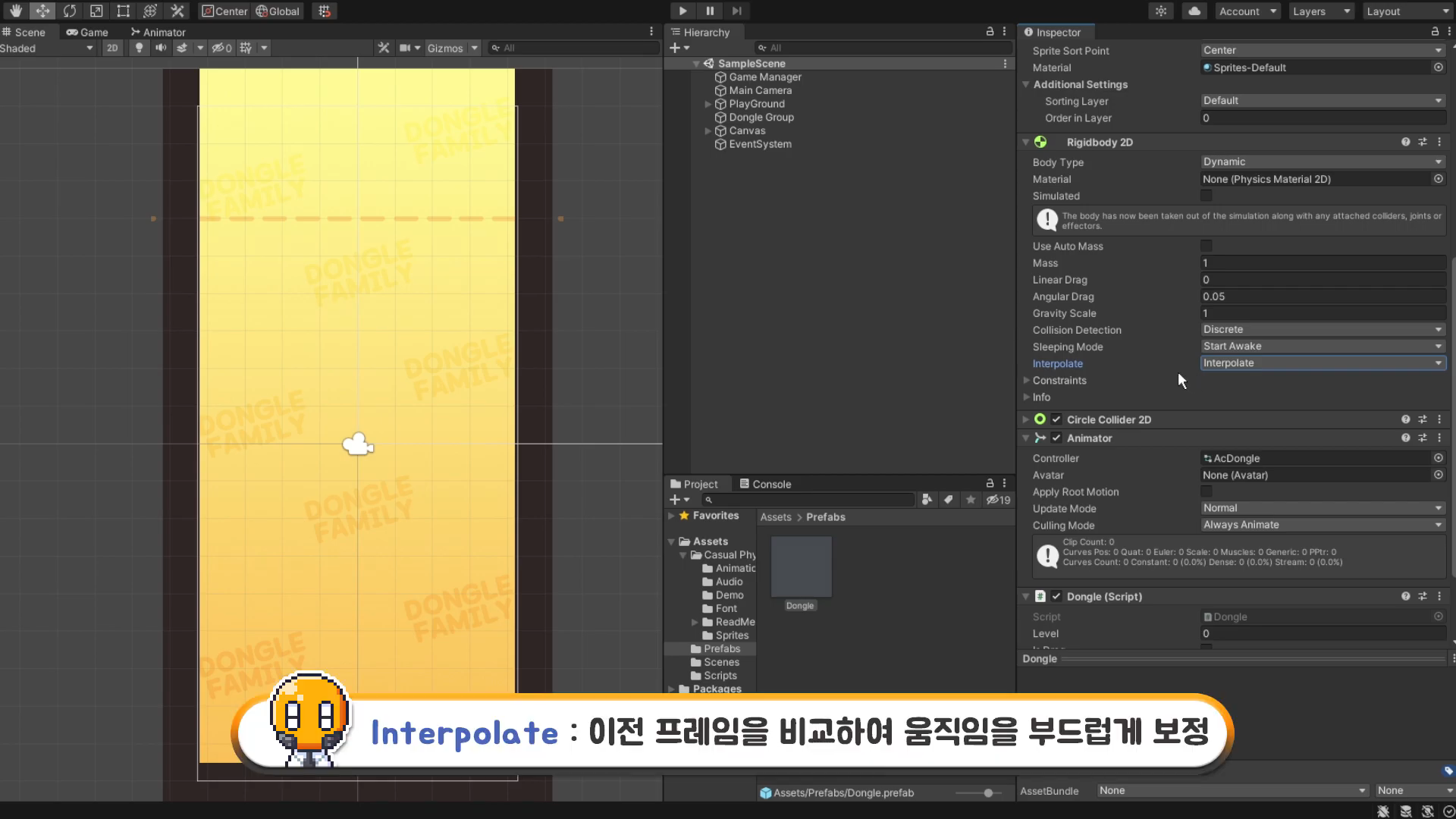Toggle scene lighting bulb icon

click(139, 48)
